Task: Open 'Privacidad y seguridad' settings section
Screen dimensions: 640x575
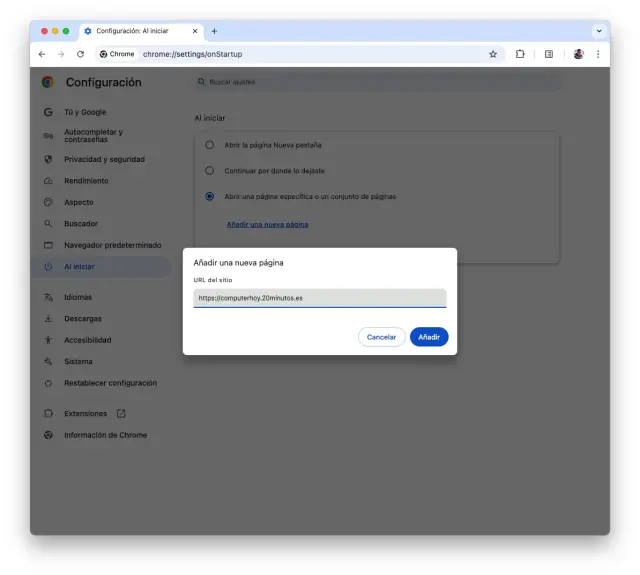Action: (x=104, y=159)
